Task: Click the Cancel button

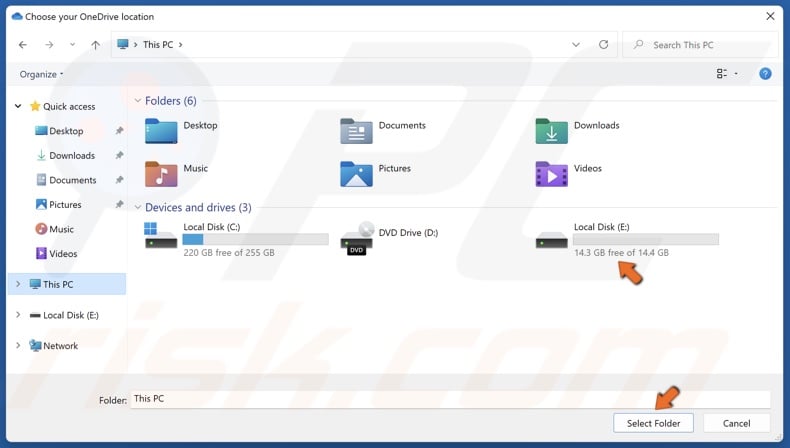Action: (x=736, y=423)
